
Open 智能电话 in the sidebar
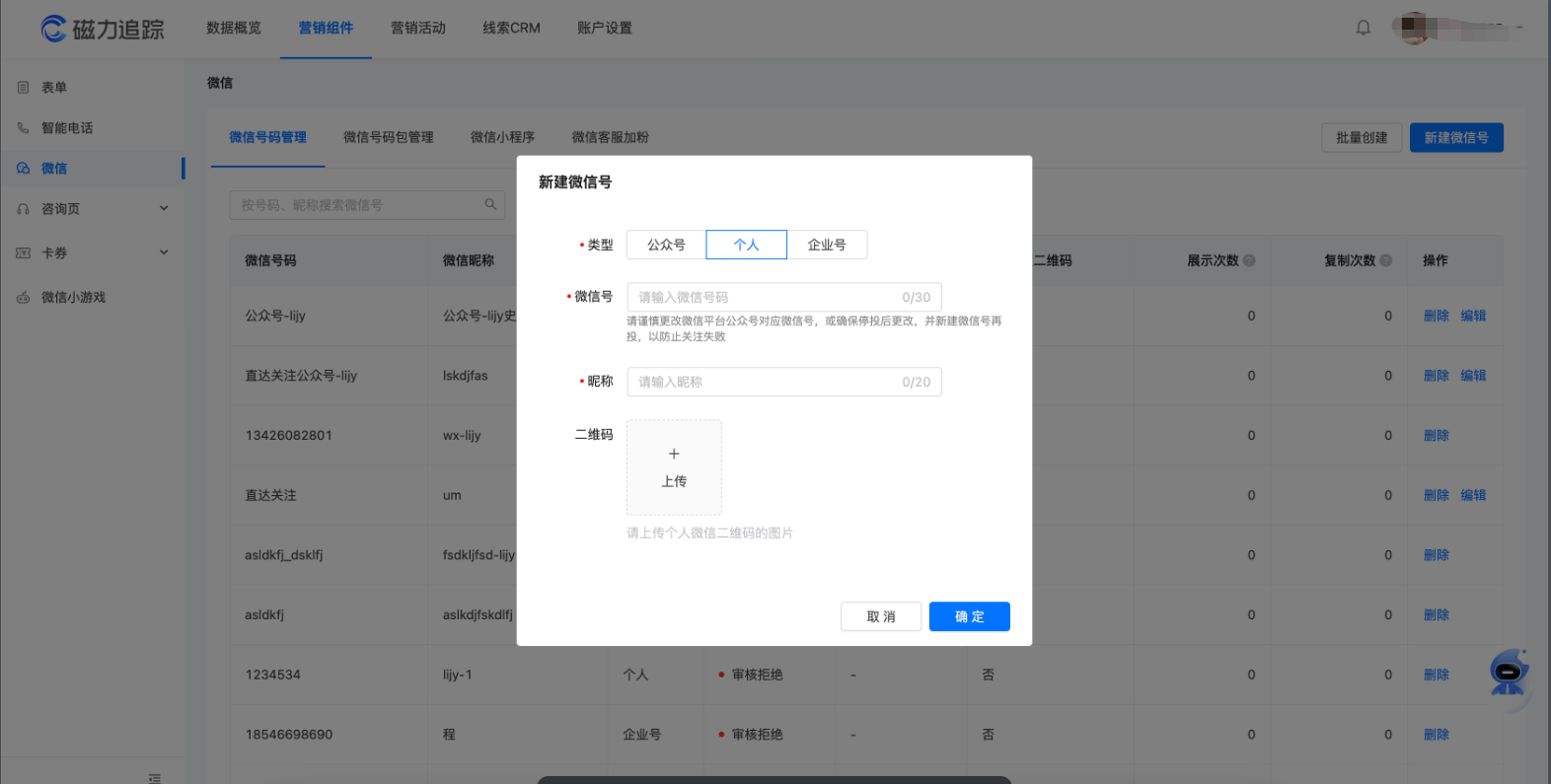pyautogui.click(x=67, y=128)
